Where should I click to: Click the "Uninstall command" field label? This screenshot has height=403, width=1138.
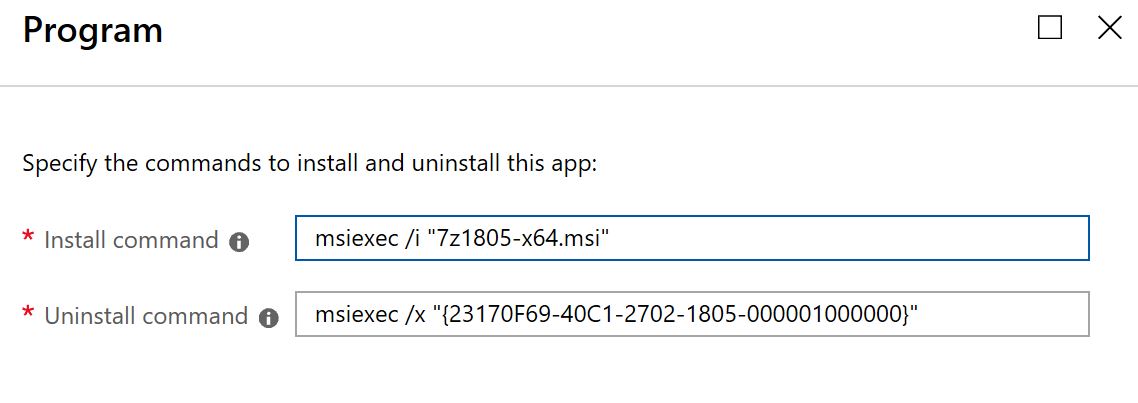146,316
